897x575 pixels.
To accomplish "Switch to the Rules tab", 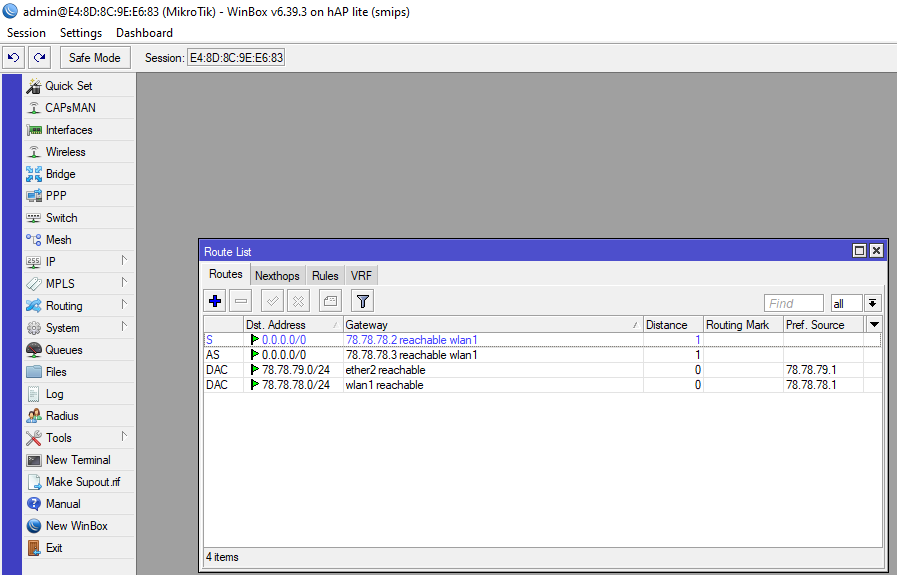I will tap(325, 276).
